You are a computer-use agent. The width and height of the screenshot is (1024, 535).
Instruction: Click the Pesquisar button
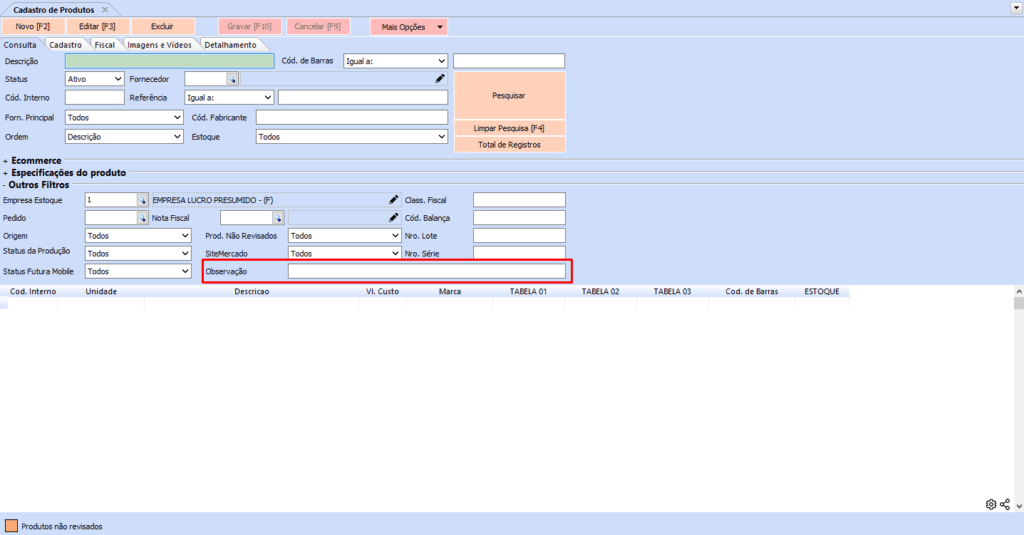509,96
